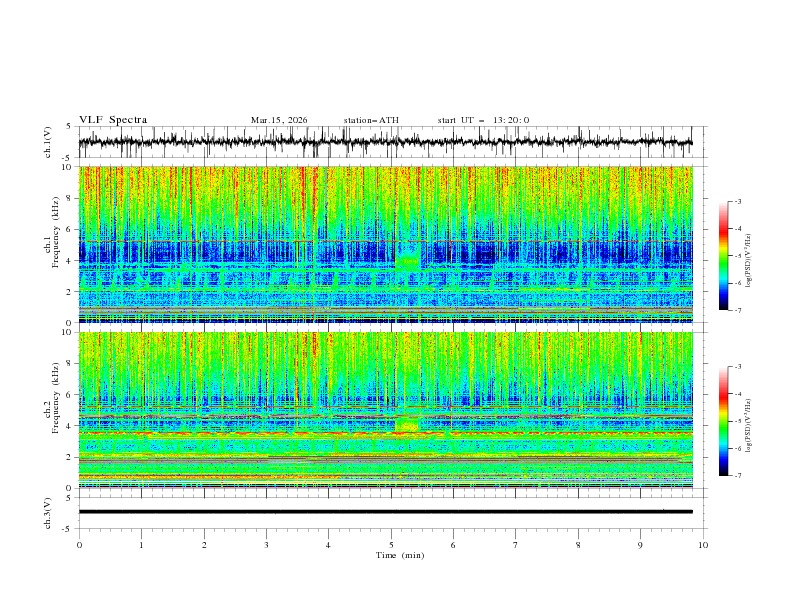The image size is (792, 612).
Task: Click the ch.3 flat black trace
Action: click(x=385, y=512)
